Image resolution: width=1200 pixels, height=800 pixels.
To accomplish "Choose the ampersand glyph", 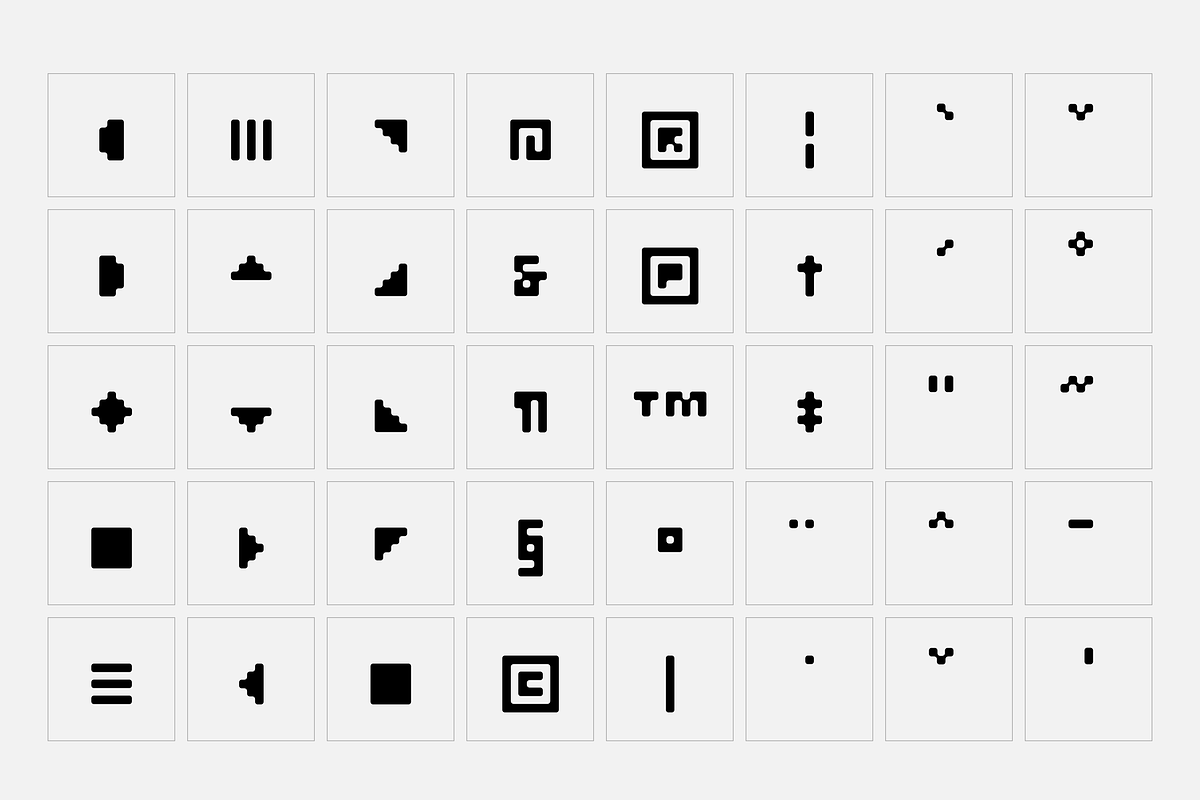I will pyautogui.click(x=530, y=275).
